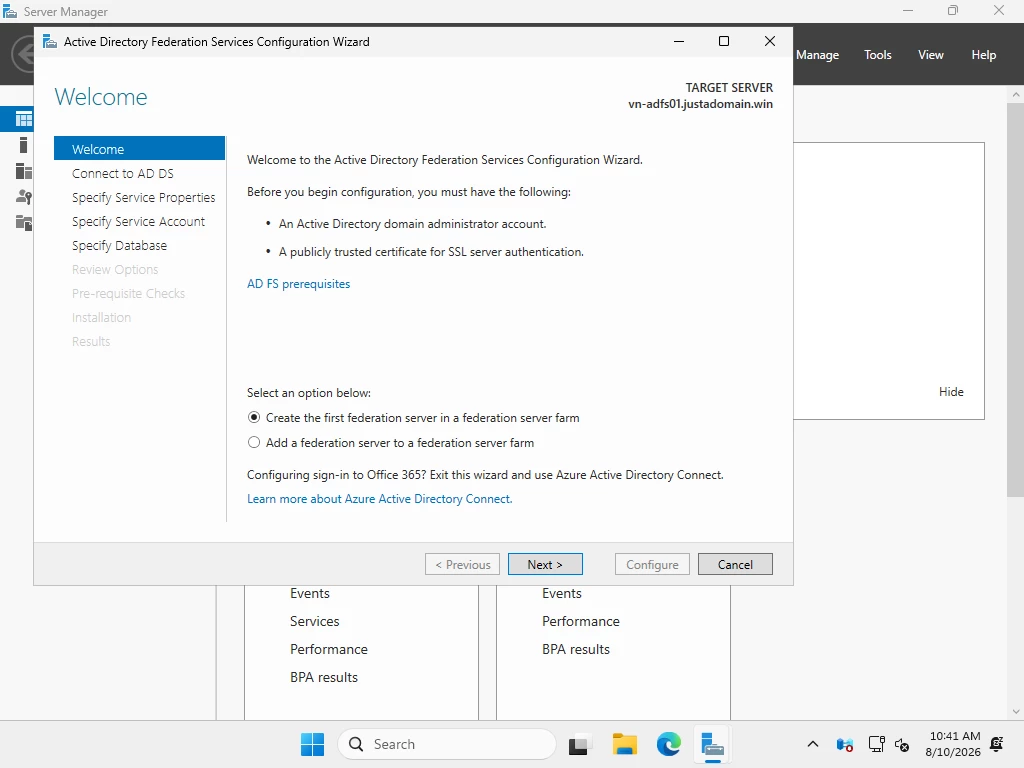The image size is (1024, 768).
Task: Go to Specify Service Properties step
Action: (144, 197)
